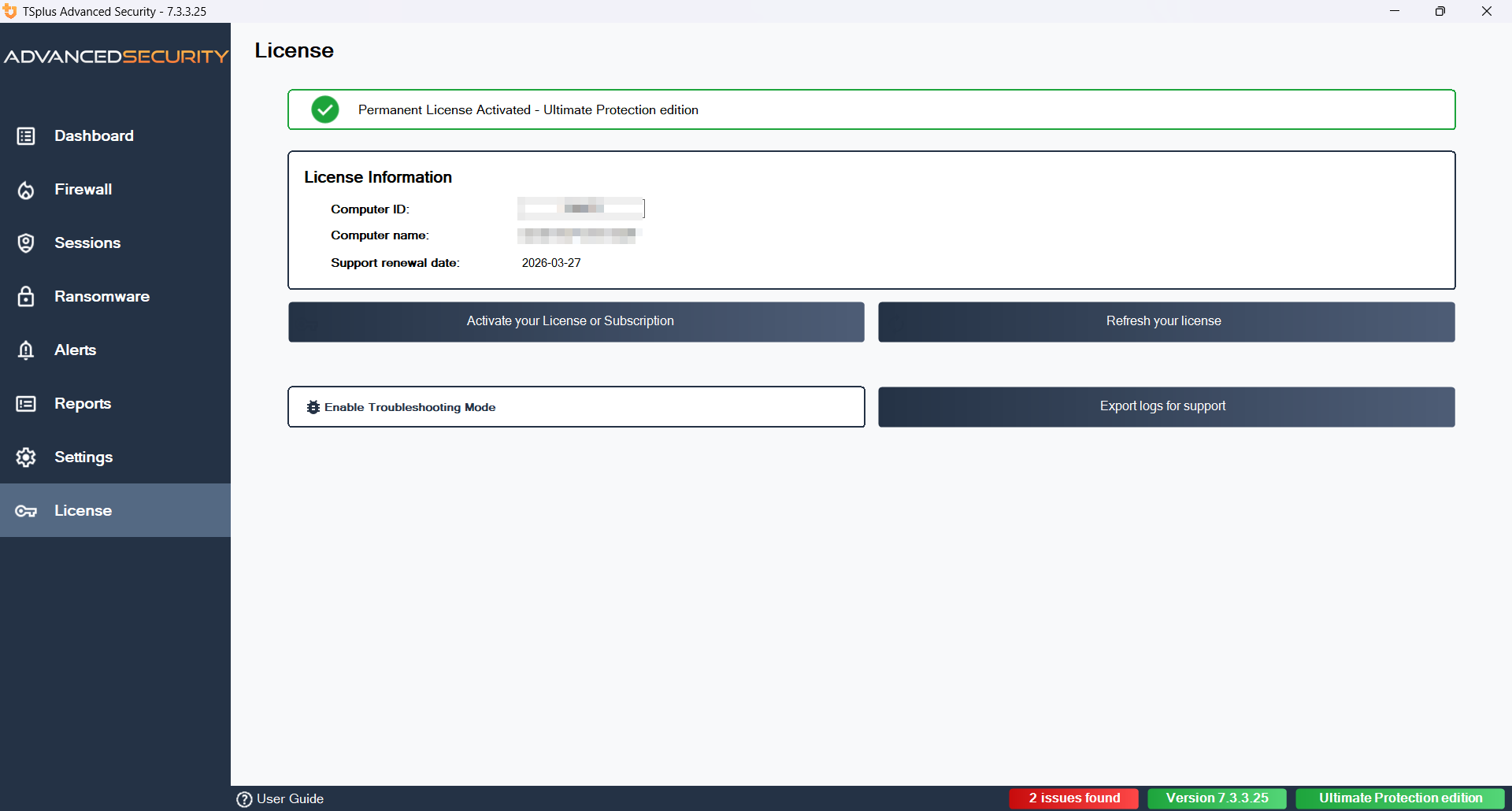Click the Version 7.3.3.25 badge
The height and width of the screenshot is (811, 1512).
(1217, 798)
